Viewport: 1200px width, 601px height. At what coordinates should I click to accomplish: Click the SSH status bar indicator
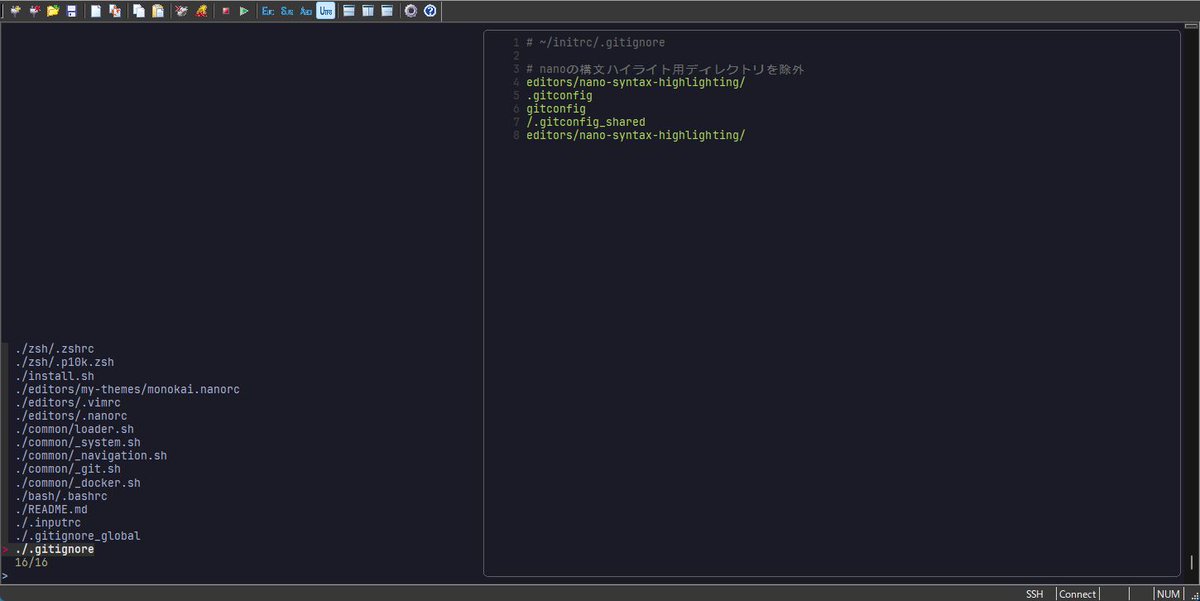pyautogui.click(x=1034, y=594)
